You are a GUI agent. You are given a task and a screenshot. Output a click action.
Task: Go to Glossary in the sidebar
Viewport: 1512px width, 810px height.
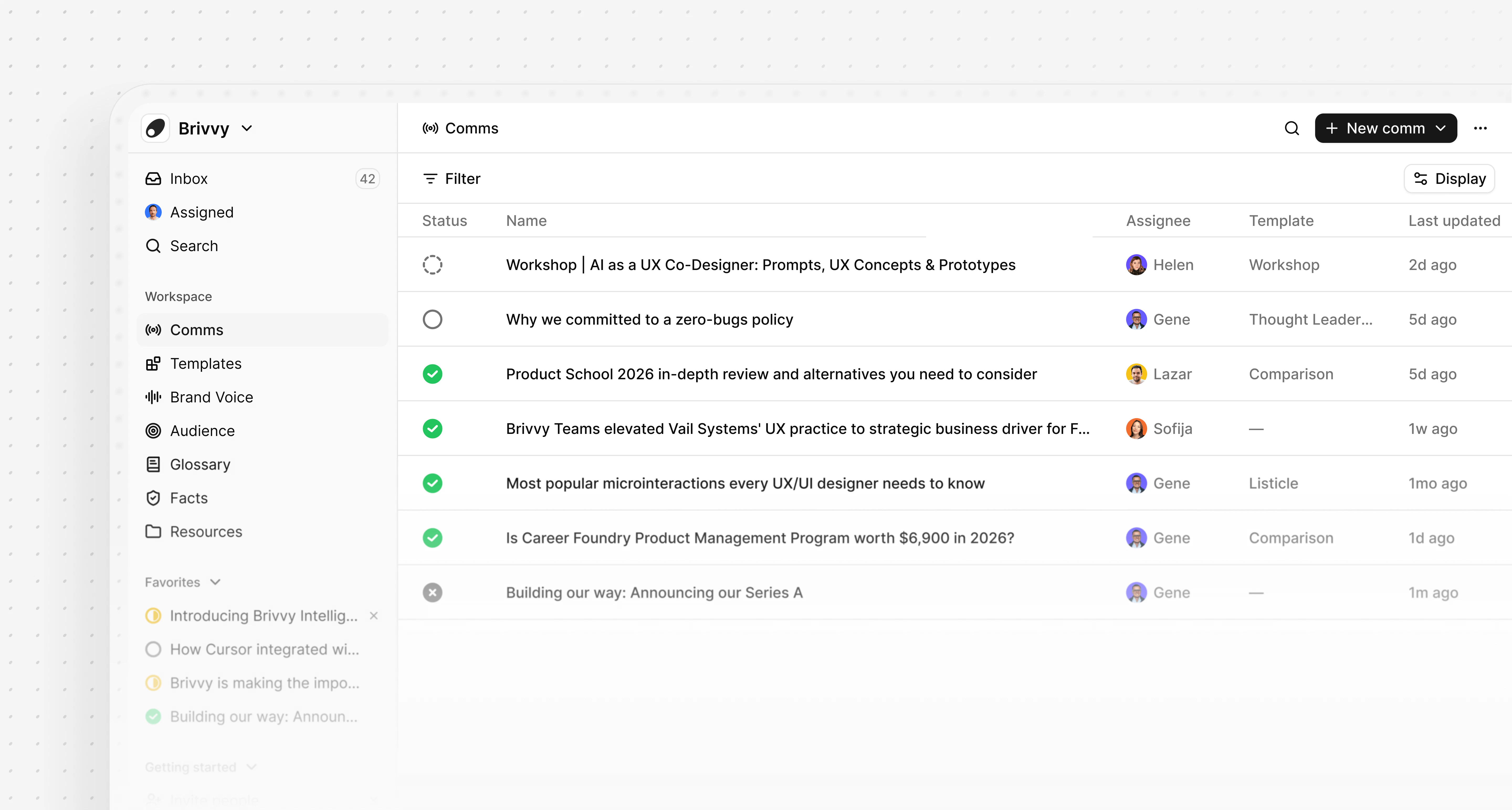pos(199,464)
